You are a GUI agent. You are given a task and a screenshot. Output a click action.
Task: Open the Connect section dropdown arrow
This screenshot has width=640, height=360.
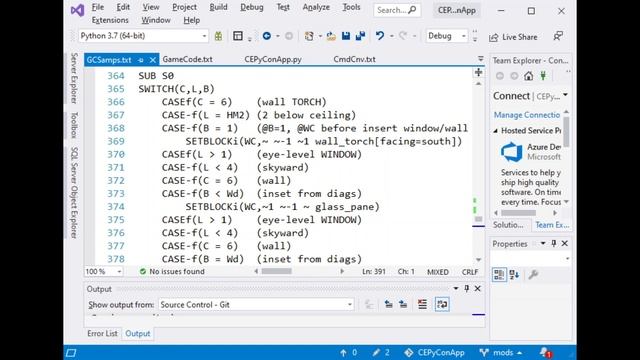click(x=565, y=96)
